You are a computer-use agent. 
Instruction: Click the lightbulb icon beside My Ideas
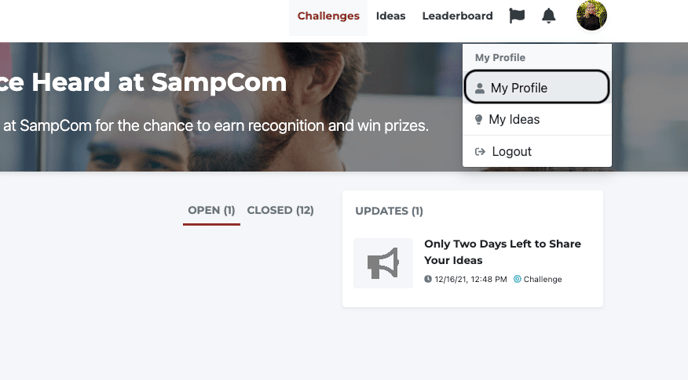[x=479, y=119]
